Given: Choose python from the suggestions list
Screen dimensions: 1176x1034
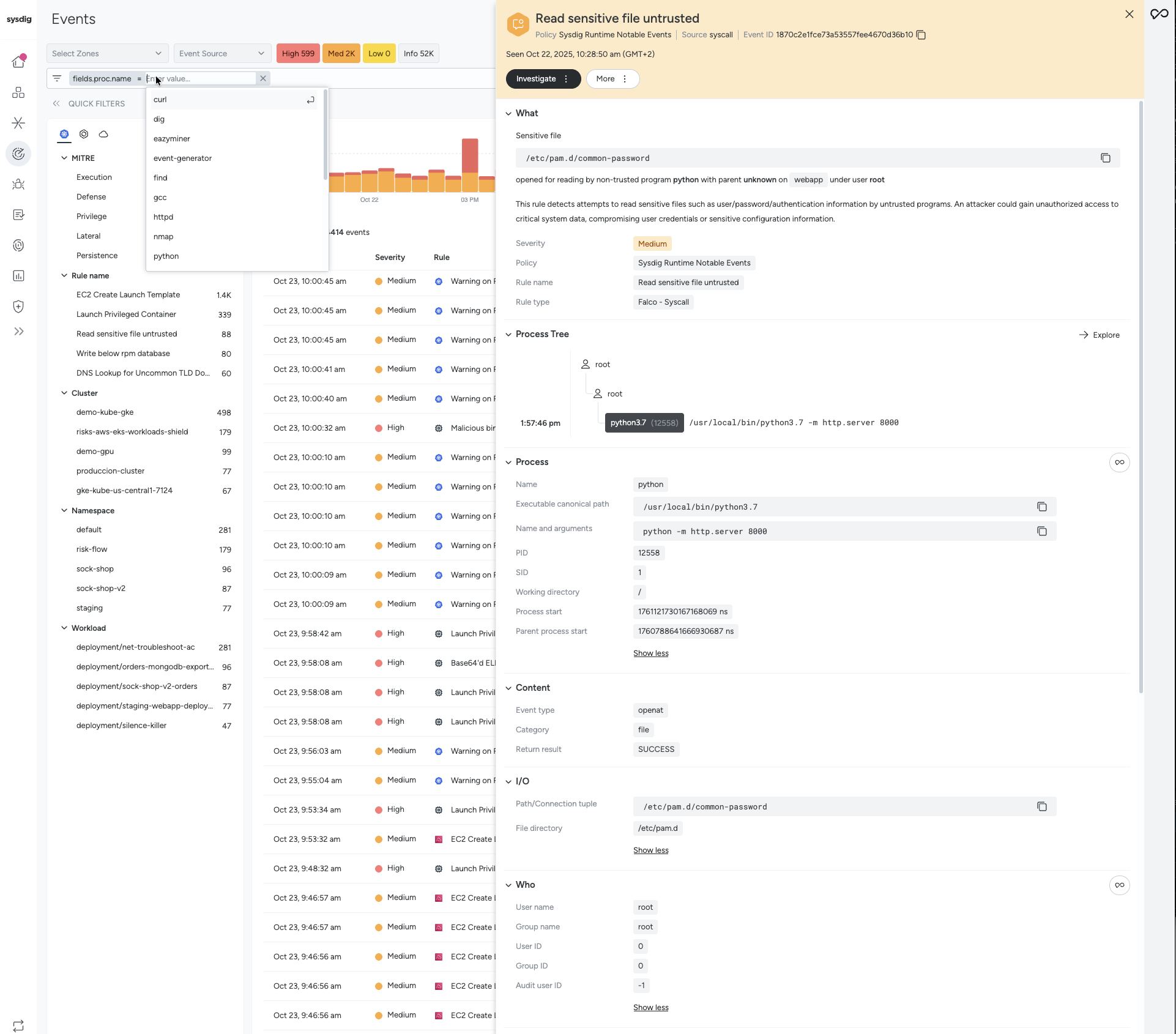Looking at the screenshot, I should [166, 256].
